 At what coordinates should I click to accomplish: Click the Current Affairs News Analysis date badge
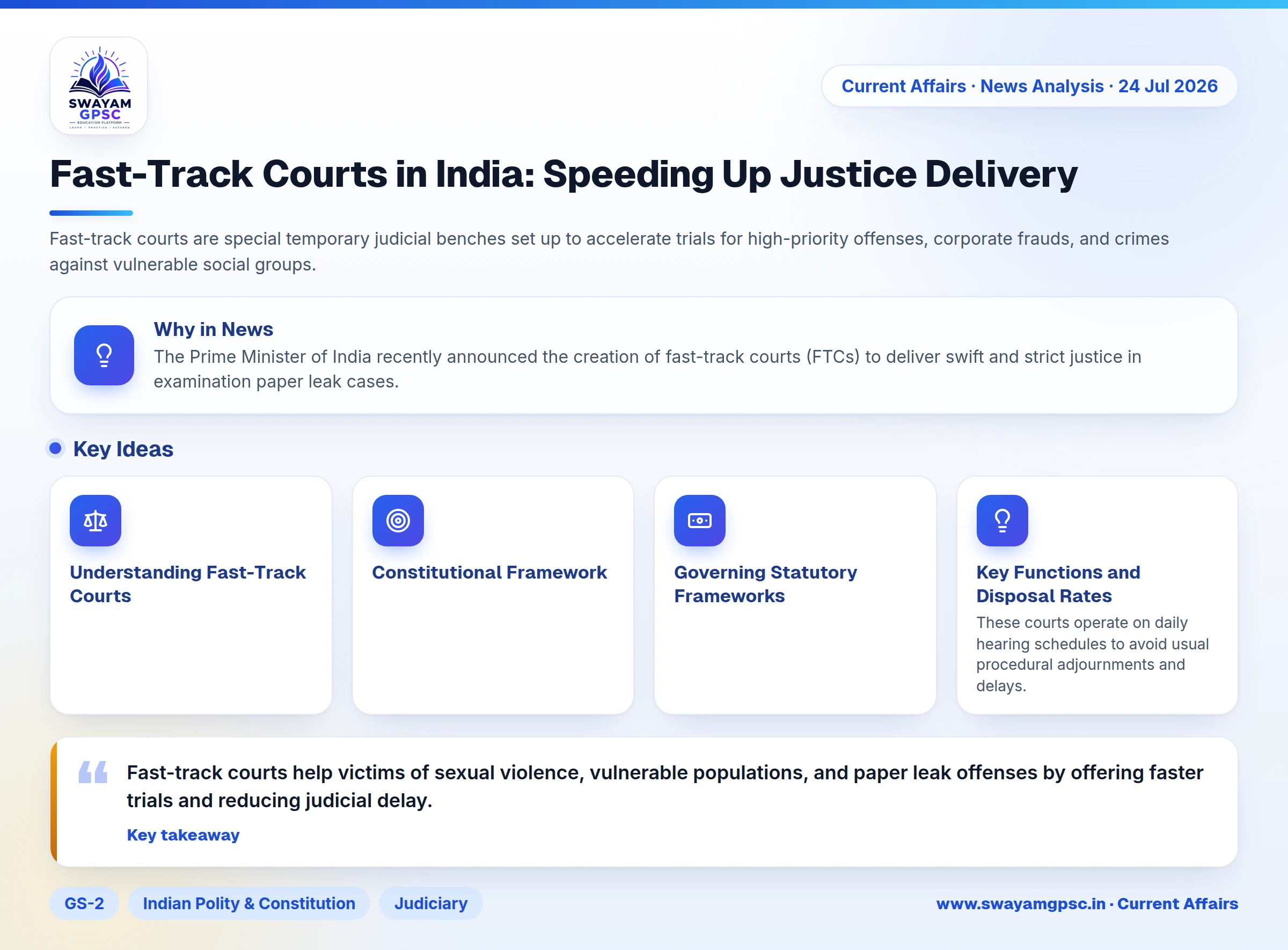coord(1029,86)
